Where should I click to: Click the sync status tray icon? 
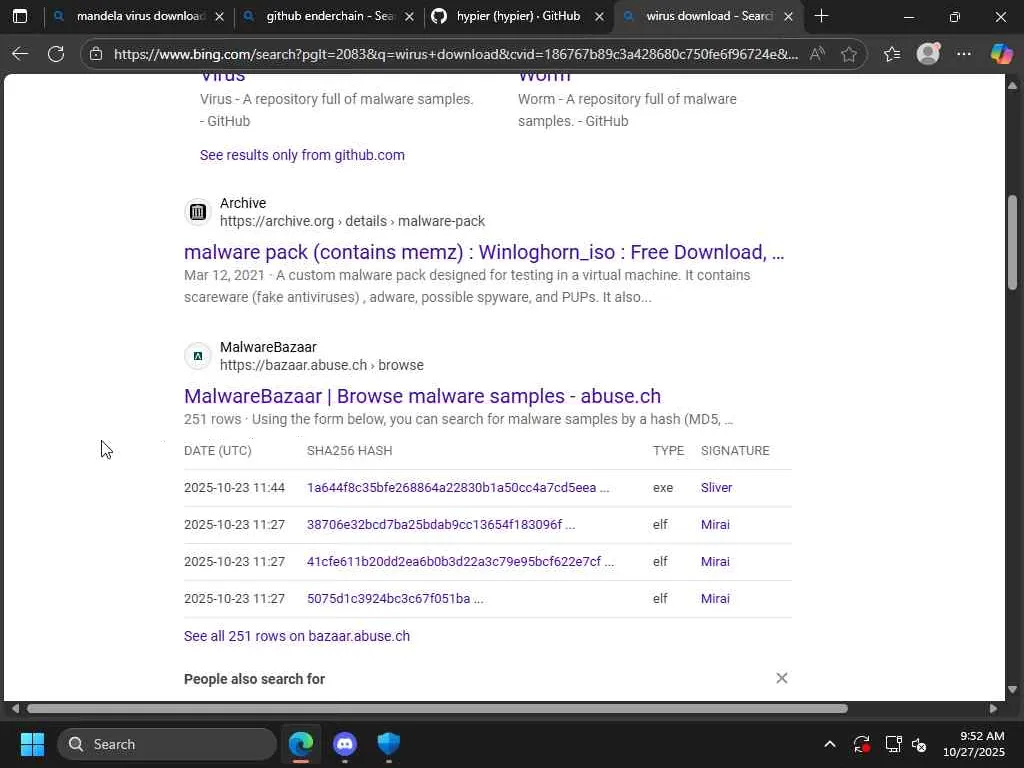861,744
